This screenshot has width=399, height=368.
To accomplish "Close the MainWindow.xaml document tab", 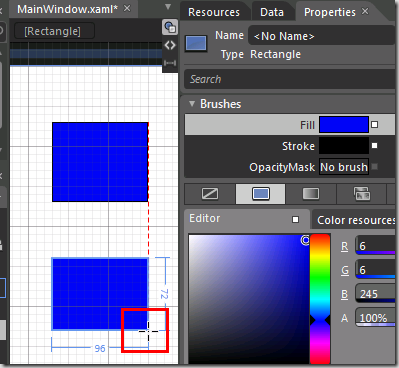I will pos(127,8).
